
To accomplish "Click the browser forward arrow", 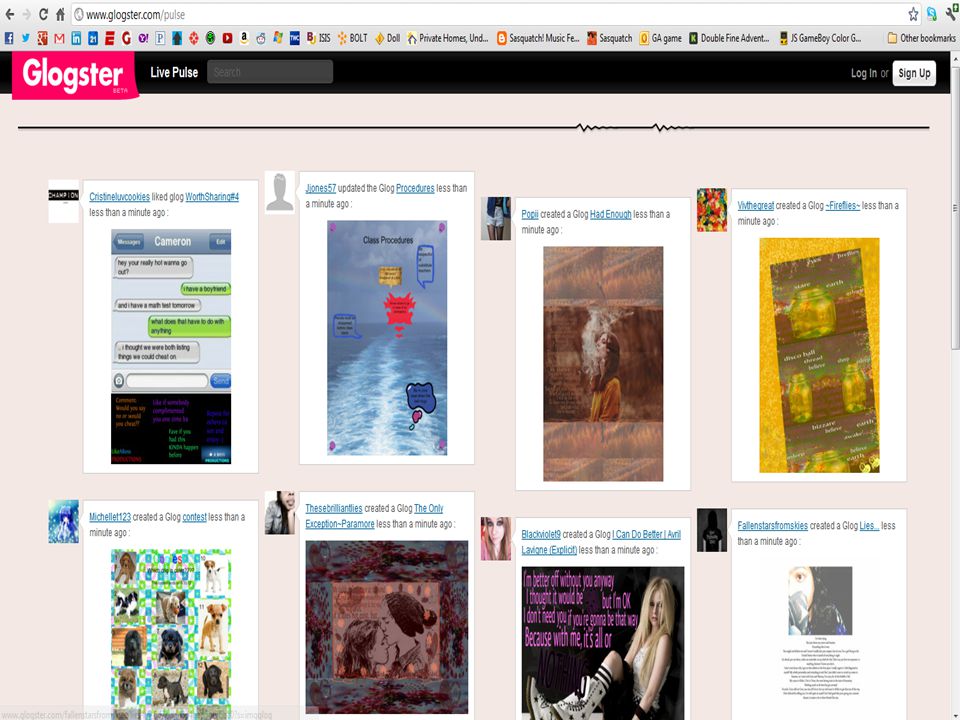I will tap(26, 14).
